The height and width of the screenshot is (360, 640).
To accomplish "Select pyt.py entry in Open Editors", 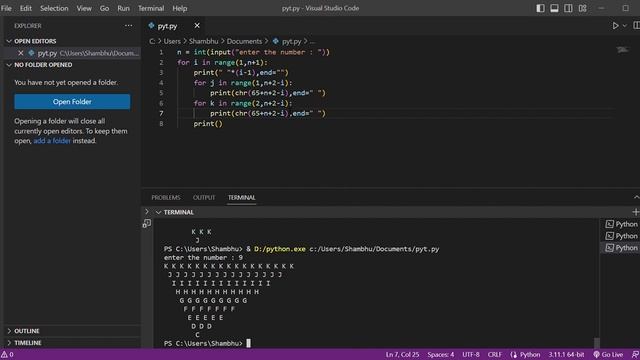I will pyautogui.click(x=72, y=53).
